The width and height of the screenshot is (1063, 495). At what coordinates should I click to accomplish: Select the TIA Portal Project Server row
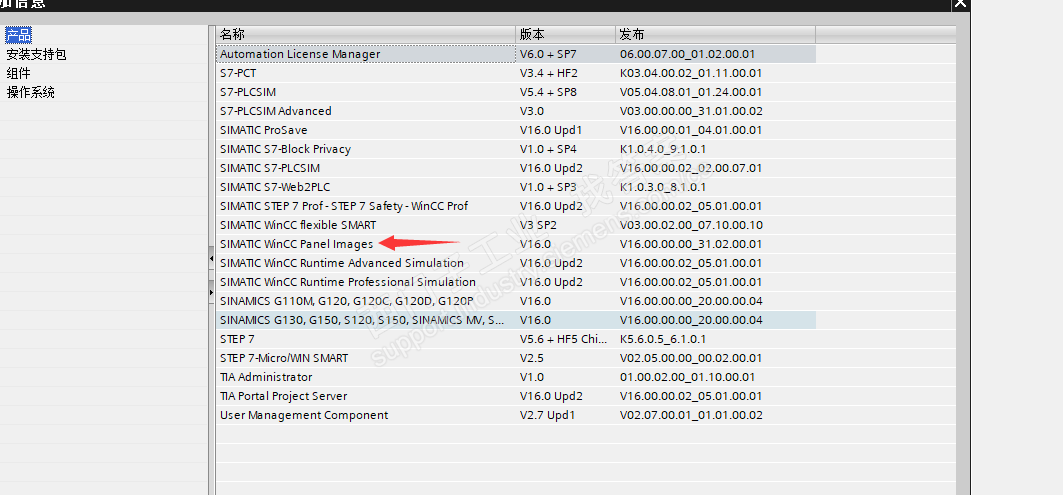coord(284,396)
